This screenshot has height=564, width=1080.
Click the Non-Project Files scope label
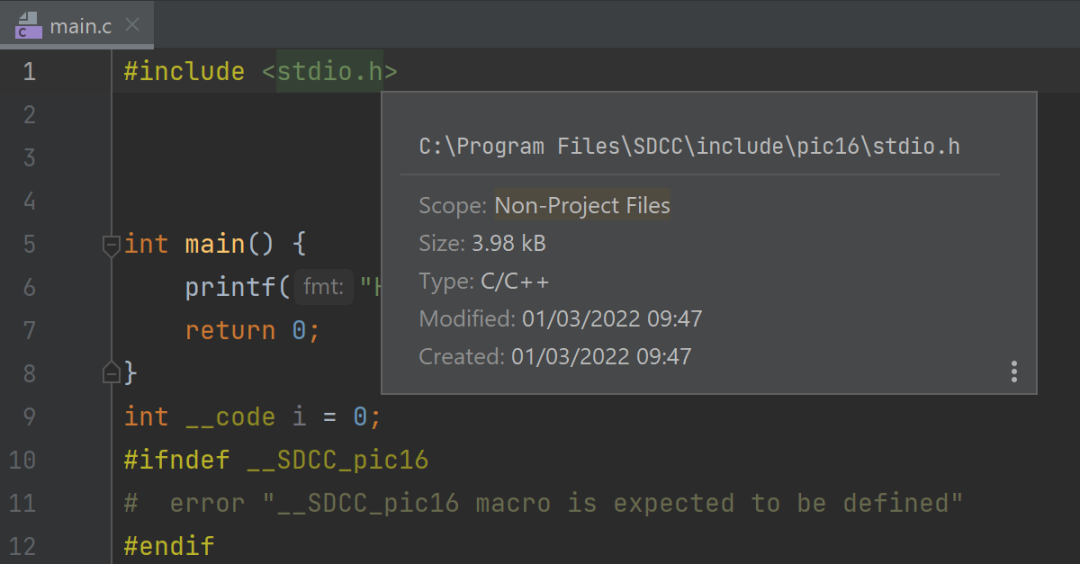pyautogui.click(x=582, y=205)
